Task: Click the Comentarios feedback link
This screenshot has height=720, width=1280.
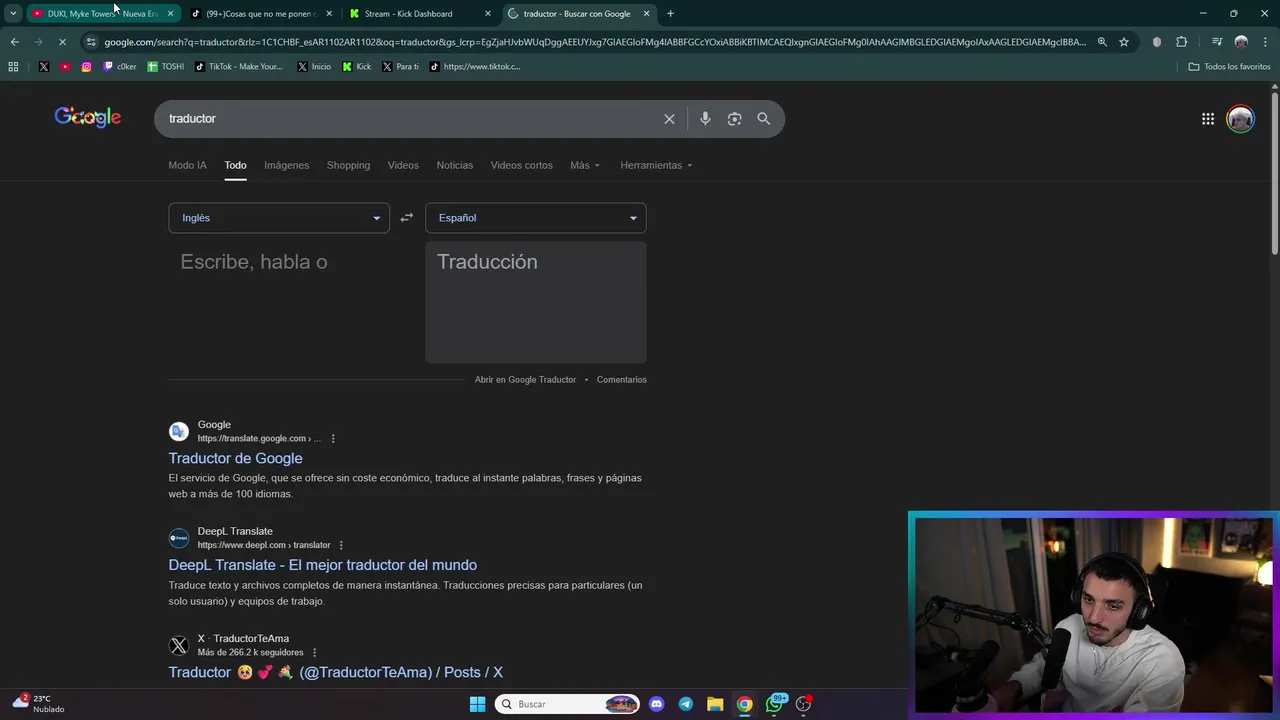Action: (621, 380)
